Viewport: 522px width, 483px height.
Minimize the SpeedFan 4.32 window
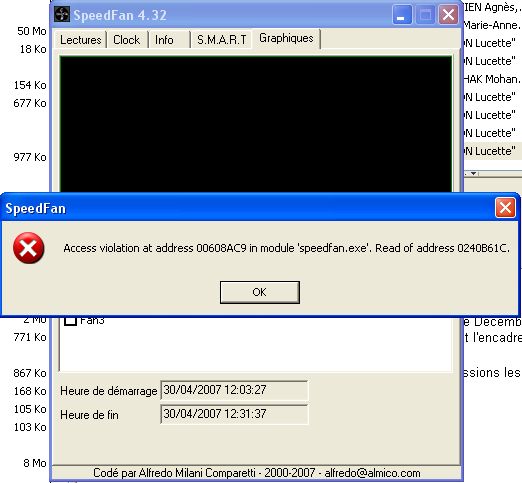click(402, 15)
